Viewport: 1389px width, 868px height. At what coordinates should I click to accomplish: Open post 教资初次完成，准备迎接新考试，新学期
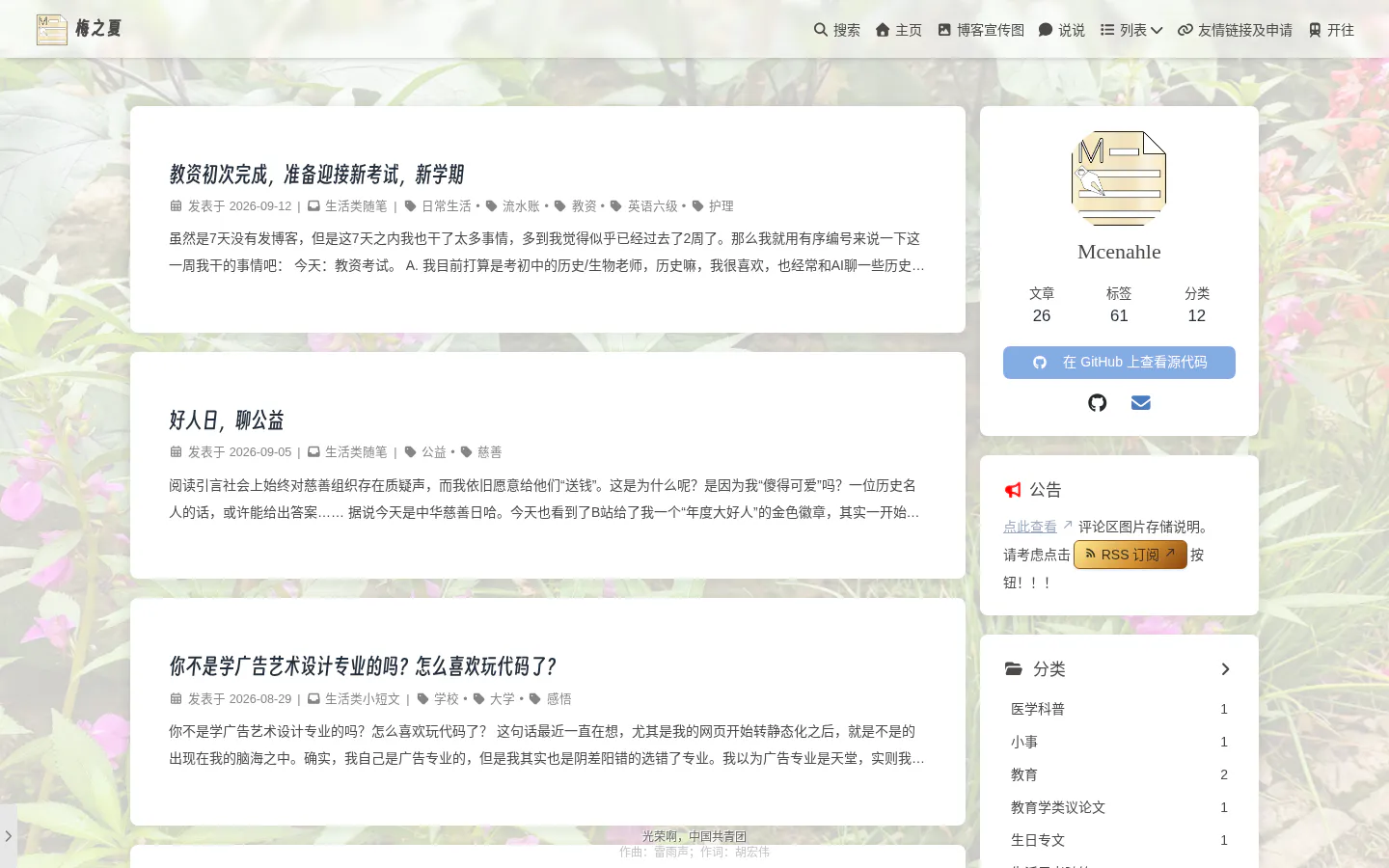[x=316, y=175]
